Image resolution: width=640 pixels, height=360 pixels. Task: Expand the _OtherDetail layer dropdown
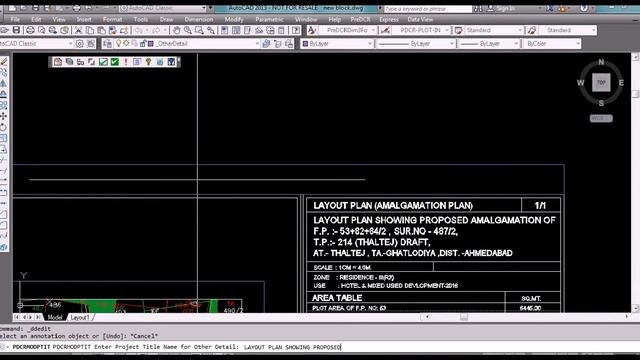click(257, 44)
